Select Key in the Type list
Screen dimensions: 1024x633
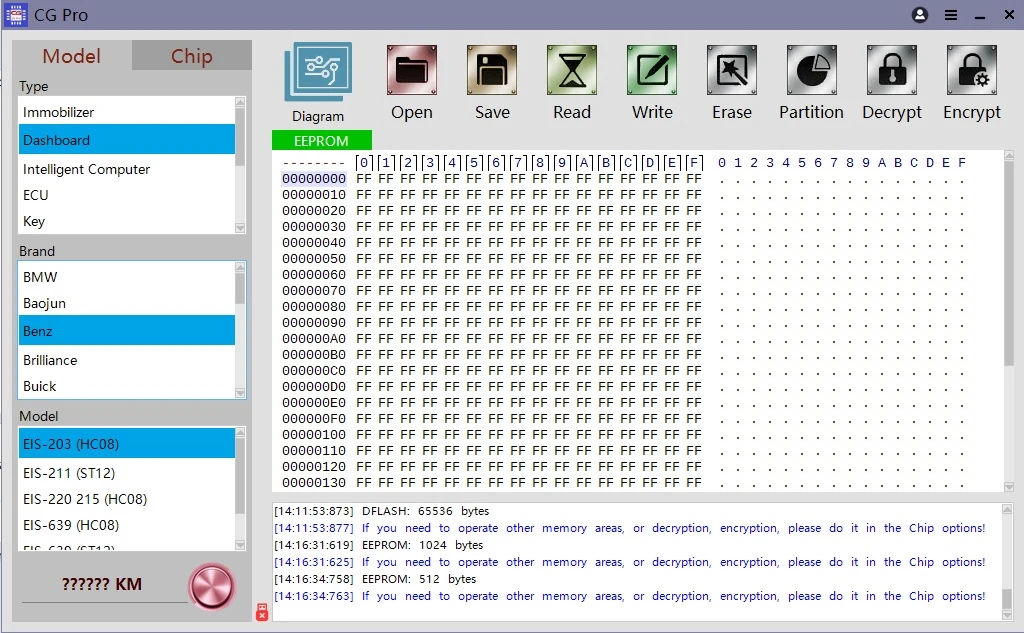tap(127, 221)
